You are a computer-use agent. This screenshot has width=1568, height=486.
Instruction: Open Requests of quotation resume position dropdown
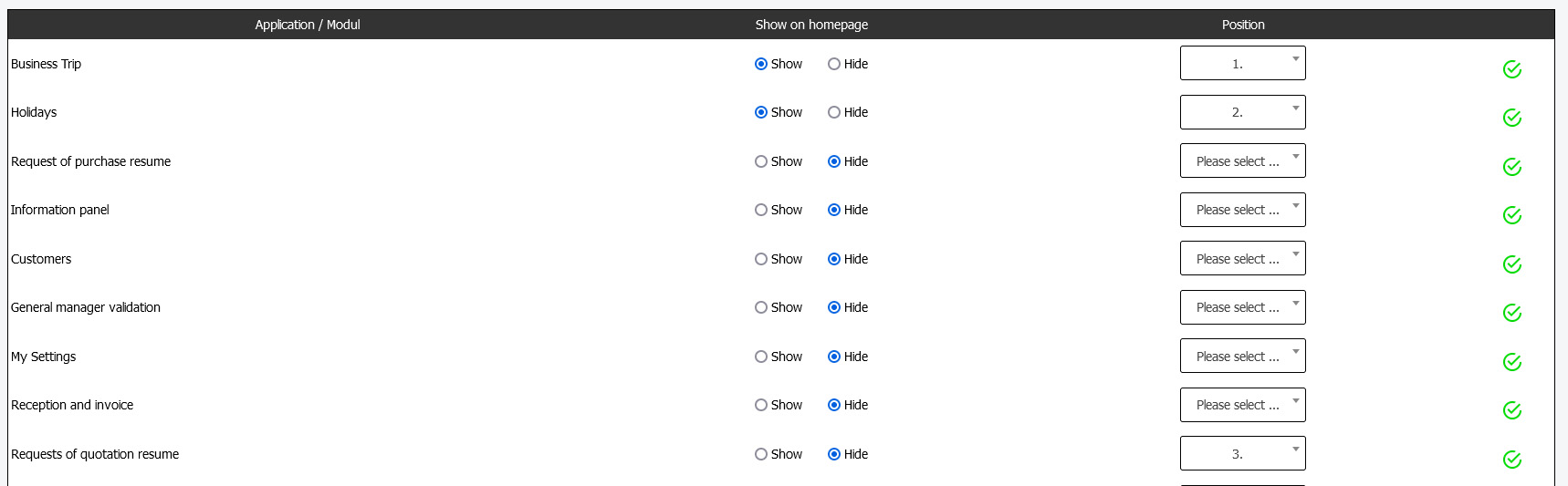point(1242,454)
